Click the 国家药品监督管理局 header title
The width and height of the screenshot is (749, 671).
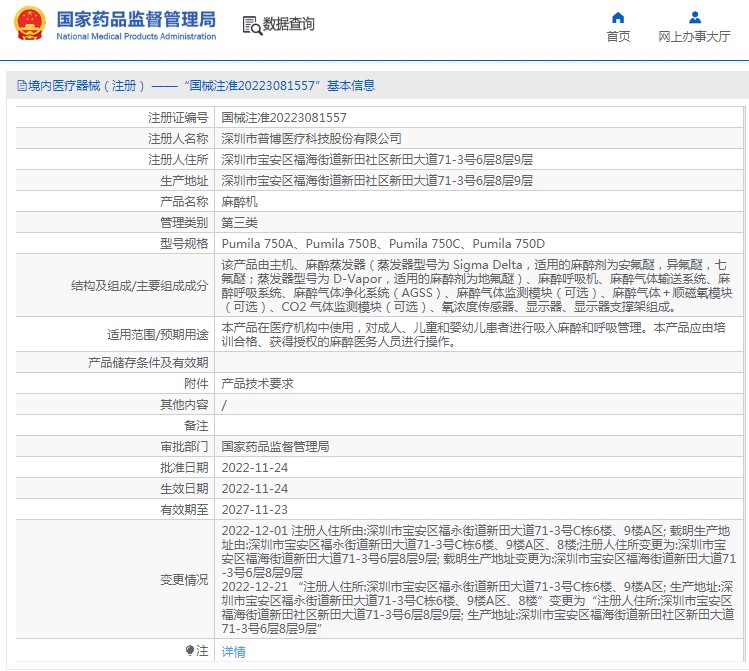pyautogui.click(x=136, y=19)
